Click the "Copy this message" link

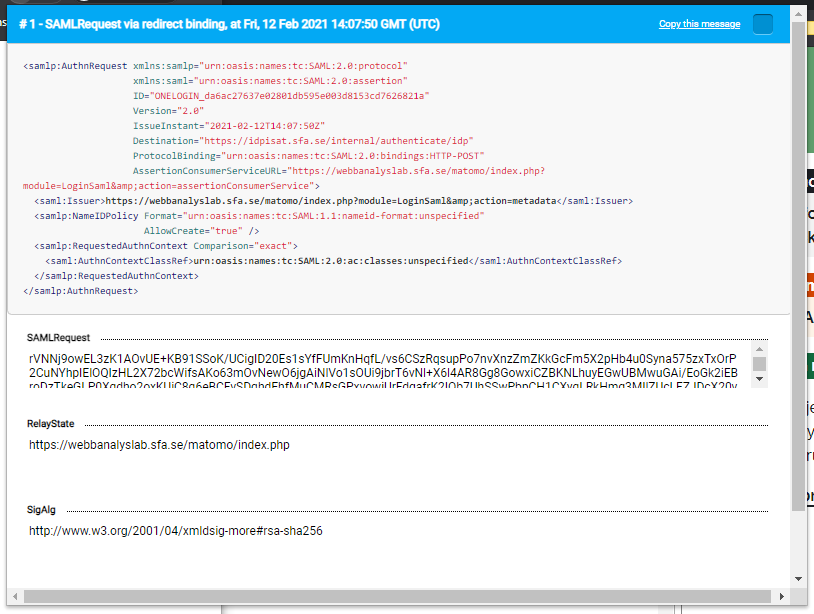(x=699, y=24)
